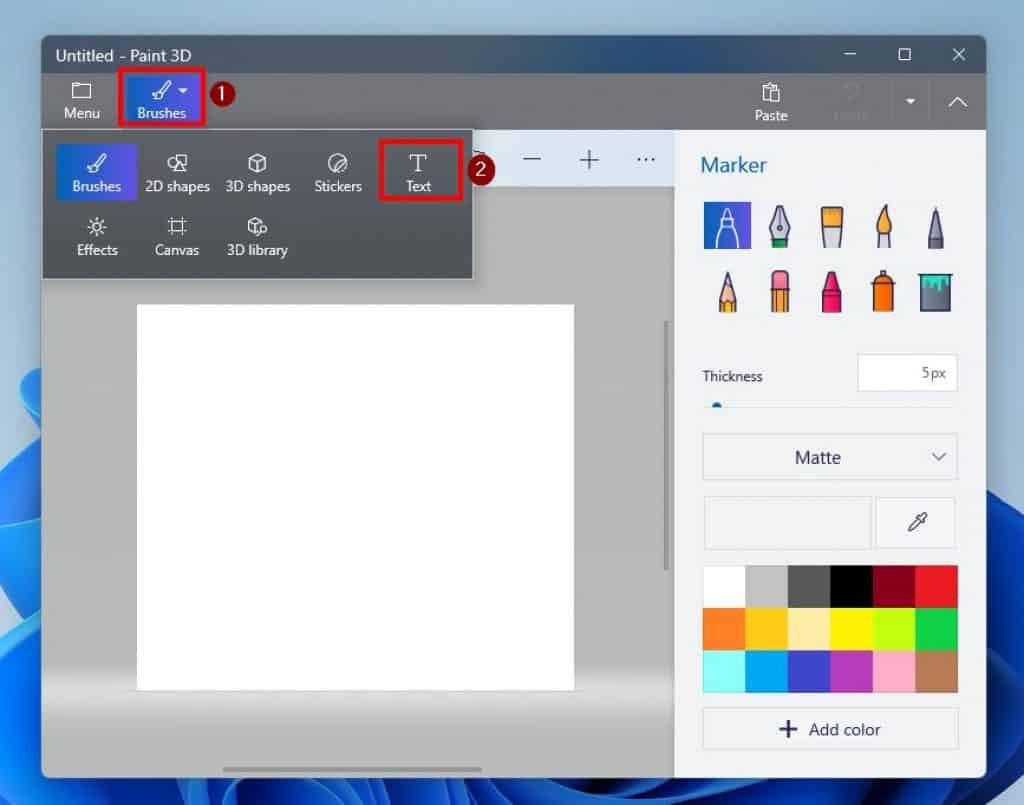The width and height of the screenshot is (1024, 805).
Task: Pick the green color swatch
Action: 936,629
